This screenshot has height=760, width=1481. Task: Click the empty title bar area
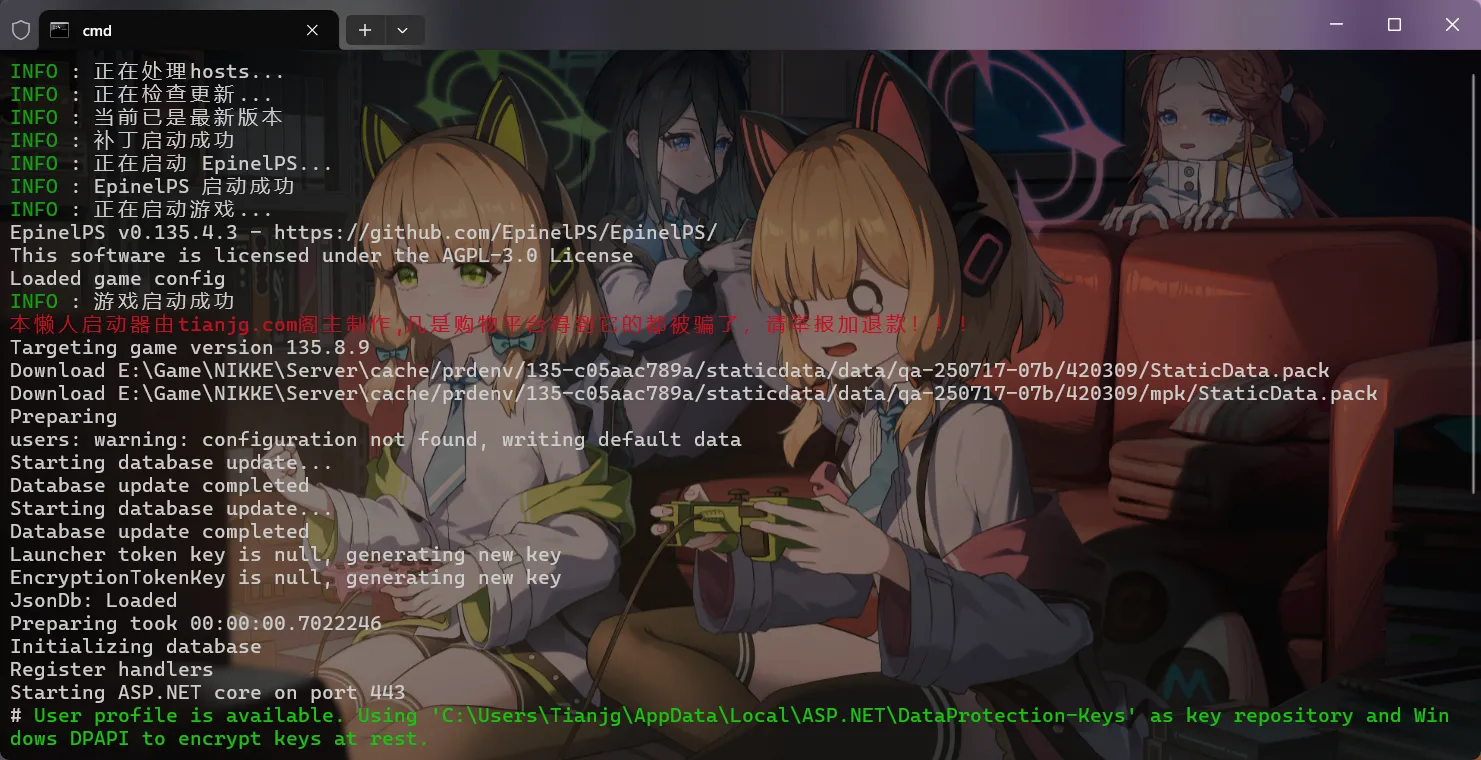pyautogui.click(x=850, y=25)
